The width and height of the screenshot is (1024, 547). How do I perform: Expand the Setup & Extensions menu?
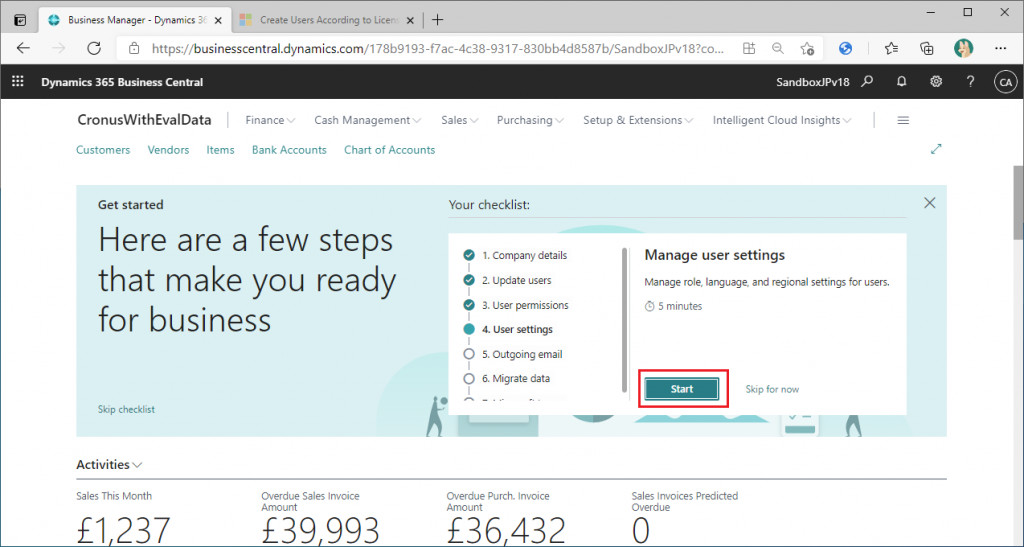(638, 120)
